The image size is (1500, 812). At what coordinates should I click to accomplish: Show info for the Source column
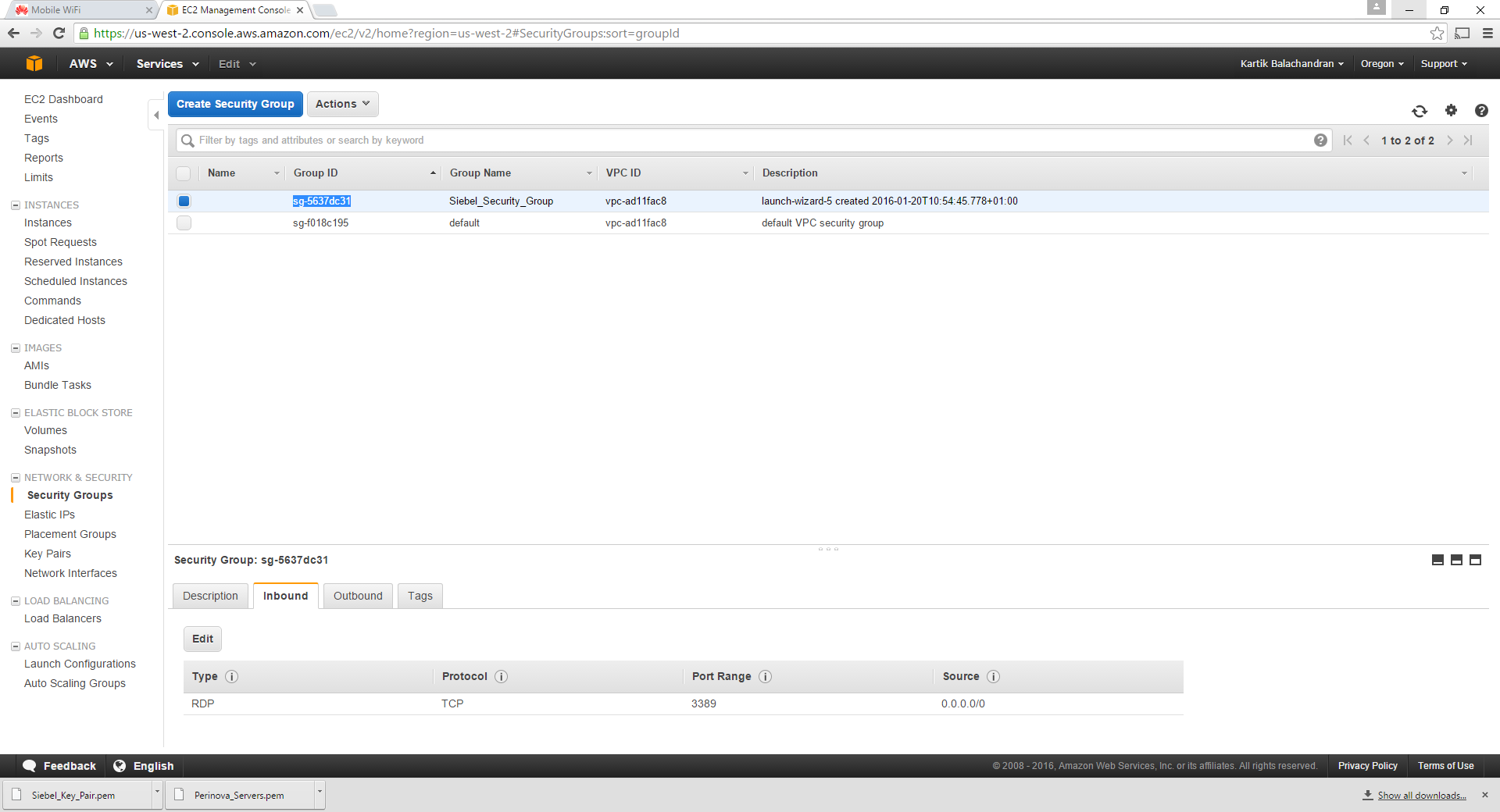(x=993, y=677)
